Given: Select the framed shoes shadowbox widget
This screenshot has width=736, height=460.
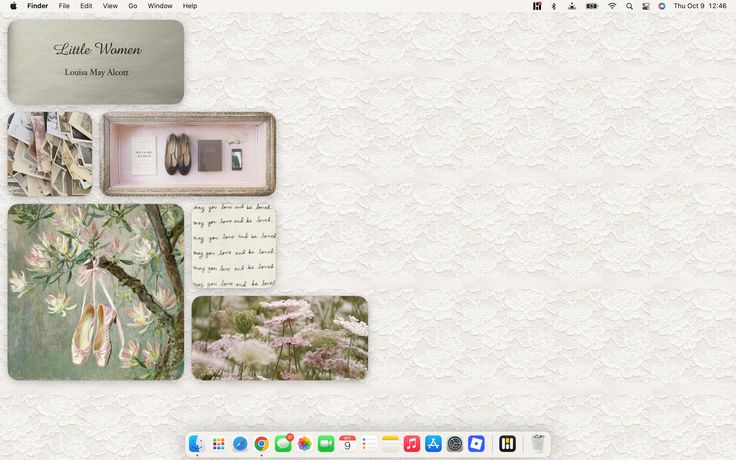Looking at the screenshot, I should pyautogui.click(x=188, y=153).
